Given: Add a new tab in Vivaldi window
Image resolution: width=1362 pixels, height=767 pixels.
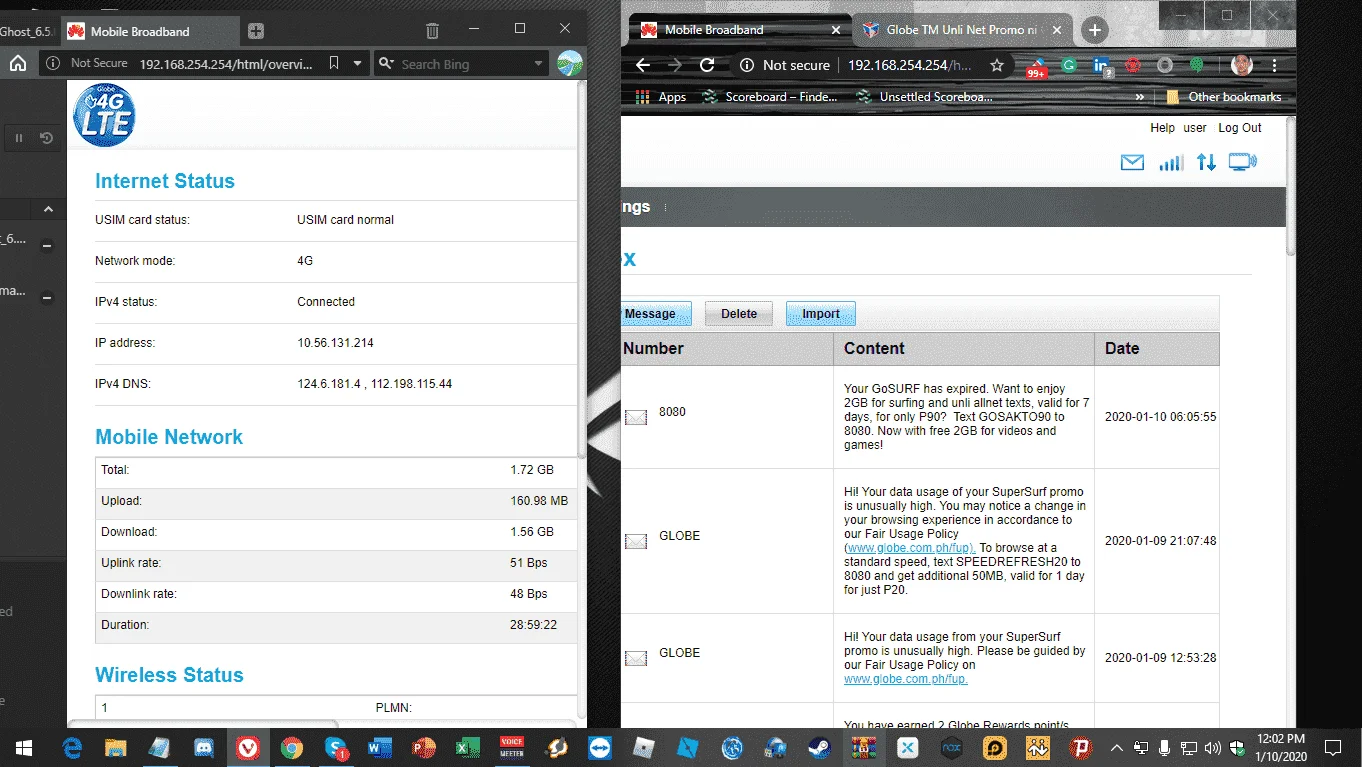Looking at the screenshot, I should click(x=256, y=31).
